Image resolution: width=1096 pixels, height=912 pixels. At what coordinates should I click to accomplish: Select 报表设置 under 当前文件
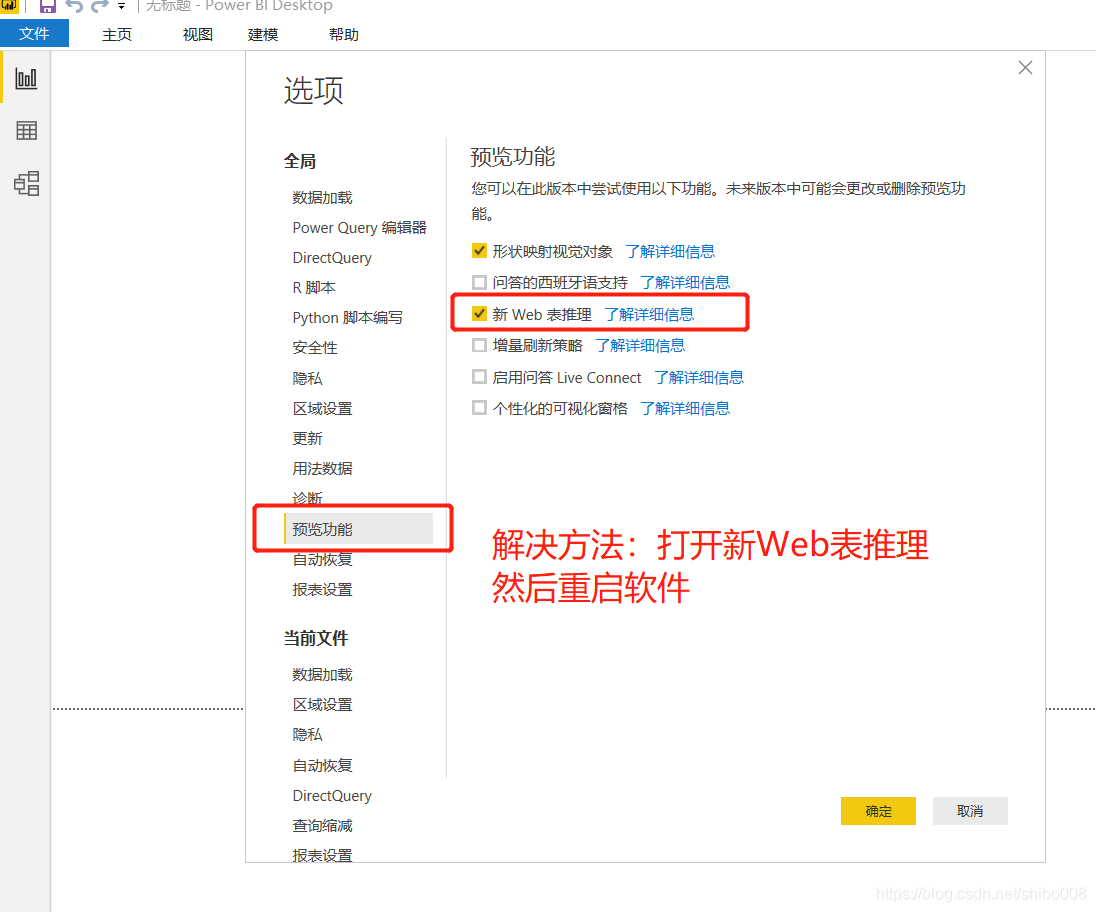pos(322,855)
